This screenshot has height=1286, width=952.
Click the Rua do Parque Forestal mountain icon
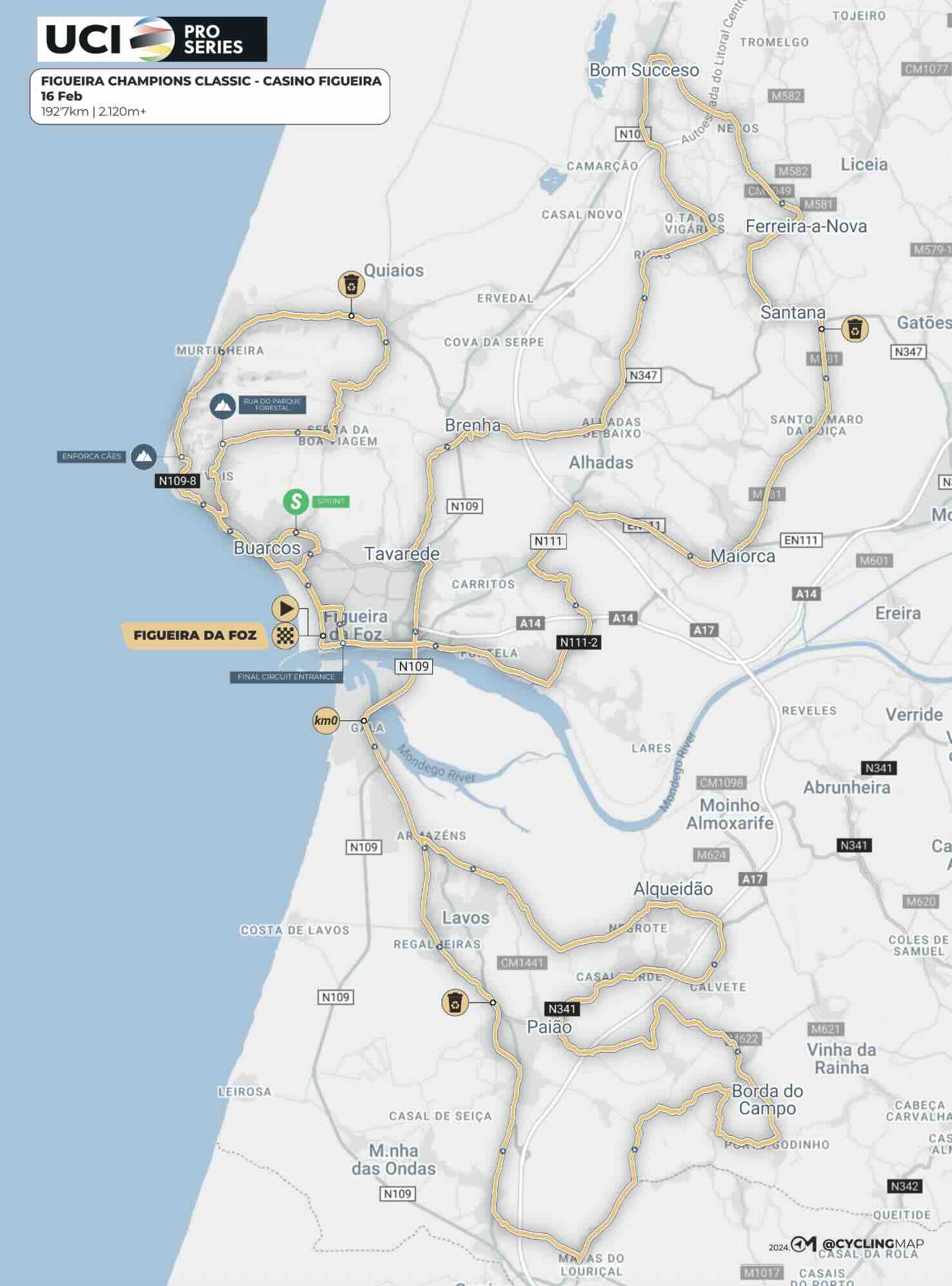click(223, 406)
